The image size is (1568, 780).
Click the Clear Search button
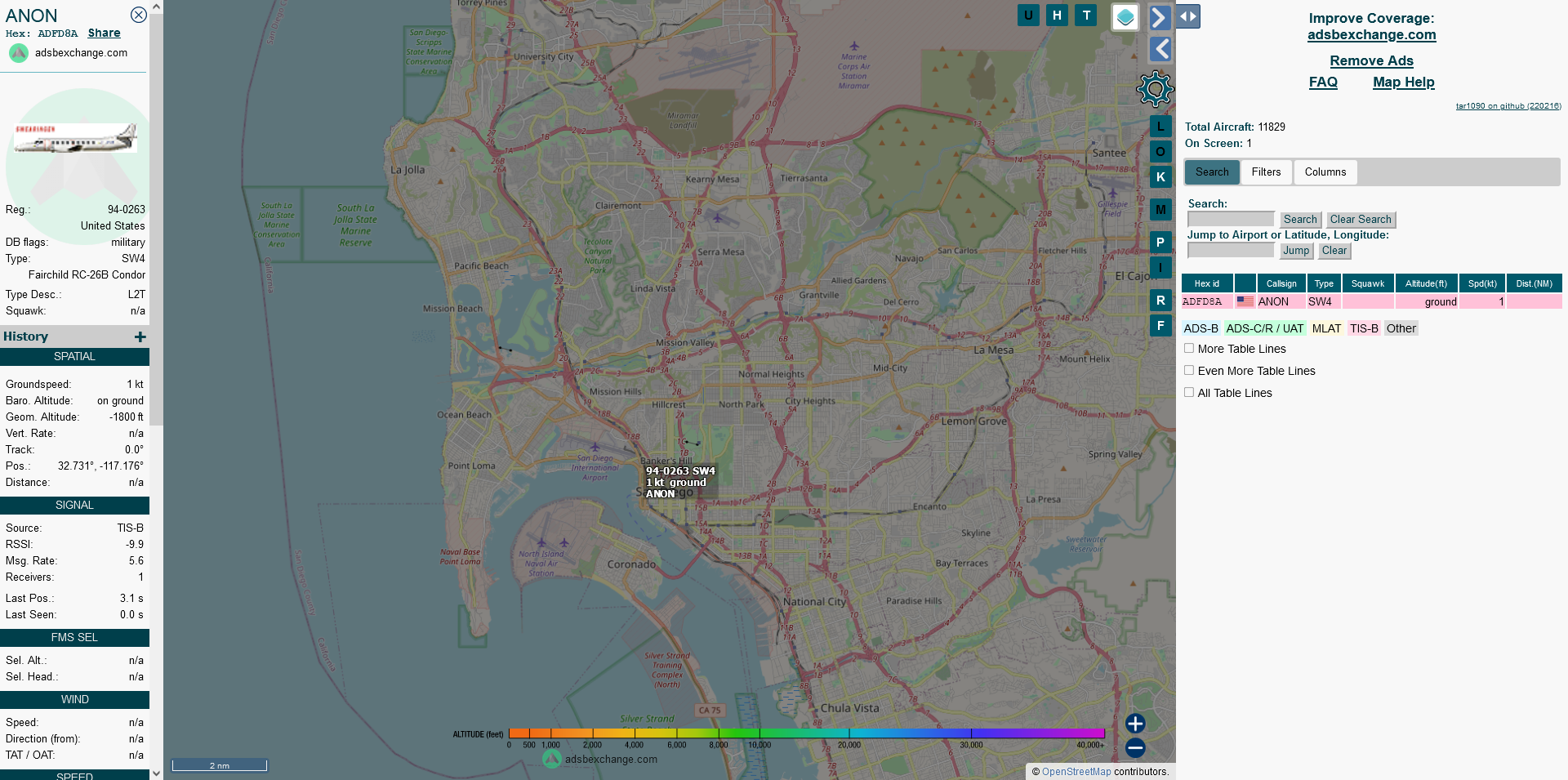[1361, 219]
